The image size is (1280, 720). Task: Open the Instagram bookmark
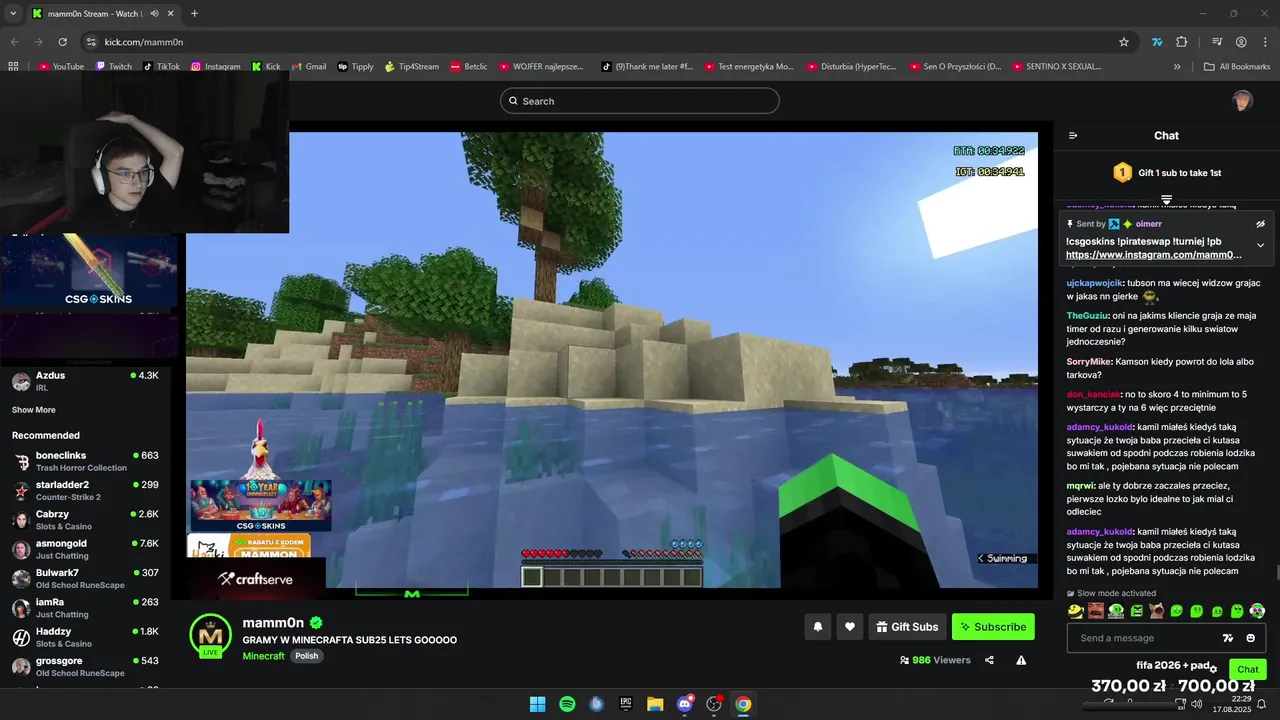point(215,67)
